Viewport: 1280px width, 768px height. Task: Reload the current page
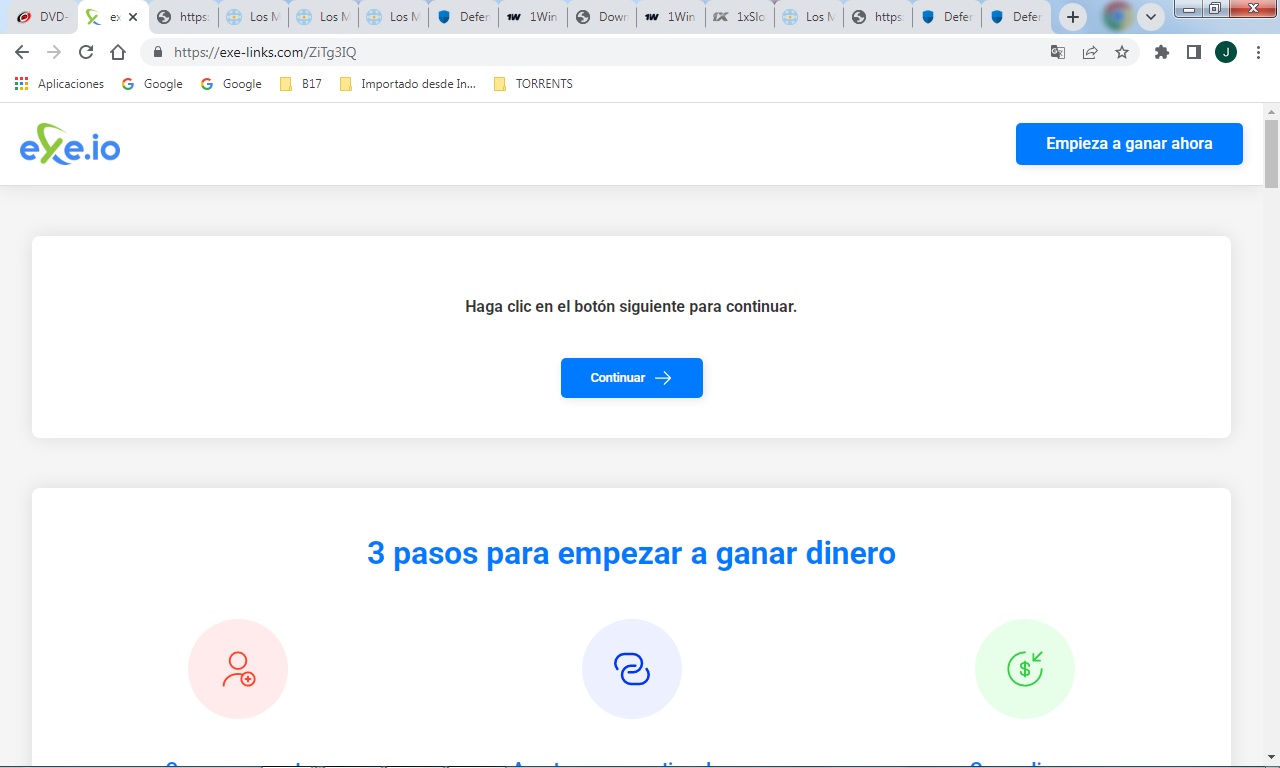[86, 52]
